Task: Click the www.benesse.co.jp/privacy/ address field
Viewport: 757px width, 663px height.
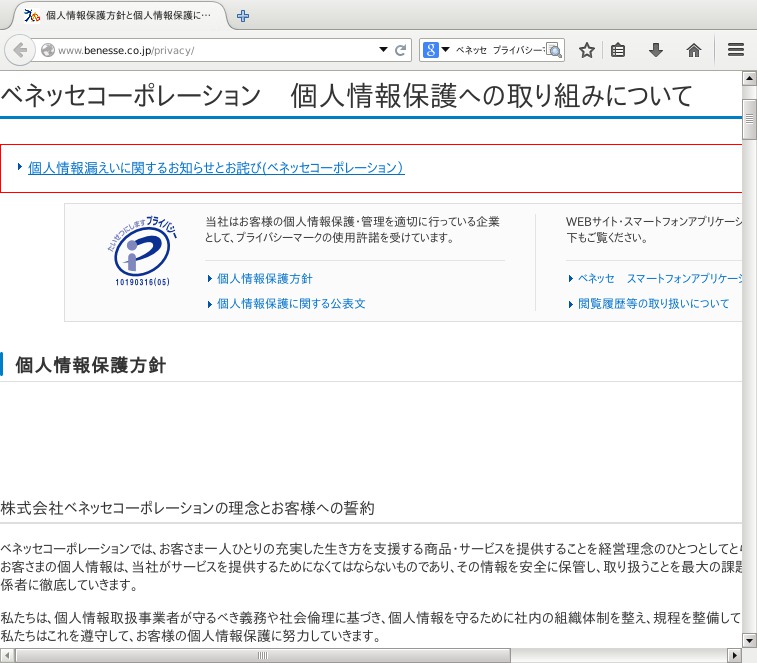Action: click(x=215, y=50)
